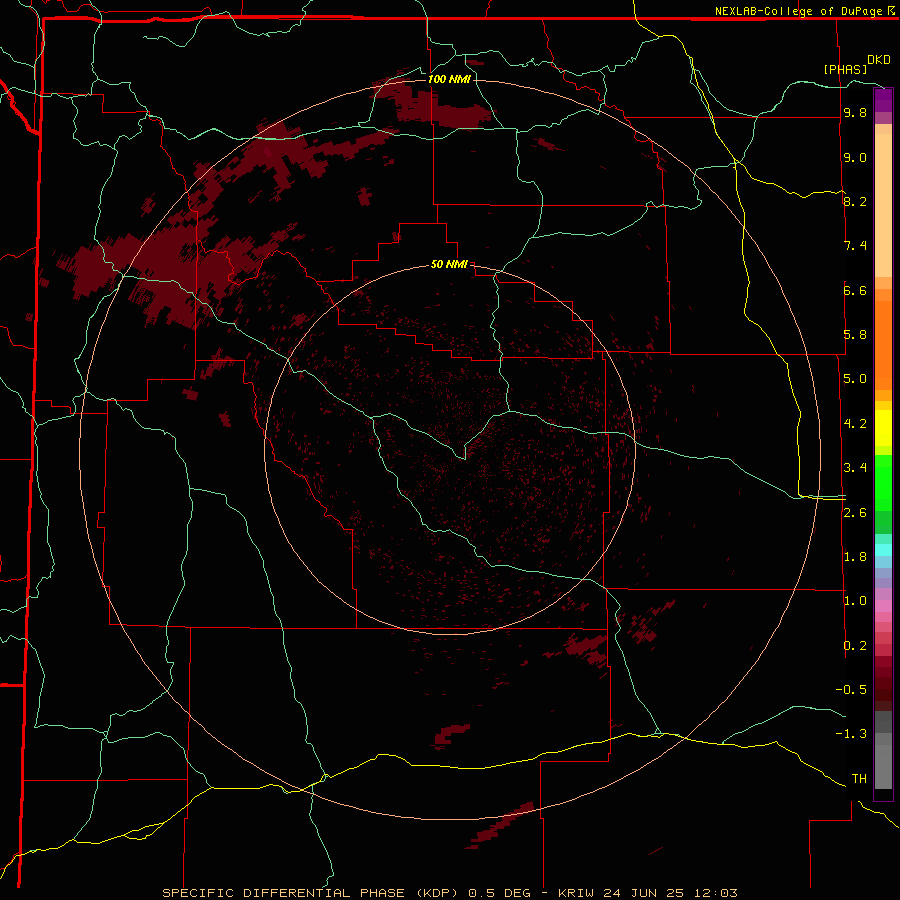Pick the pink band in color bar
This screenshot has height=900, width=900.
click(x=883, y=606)
